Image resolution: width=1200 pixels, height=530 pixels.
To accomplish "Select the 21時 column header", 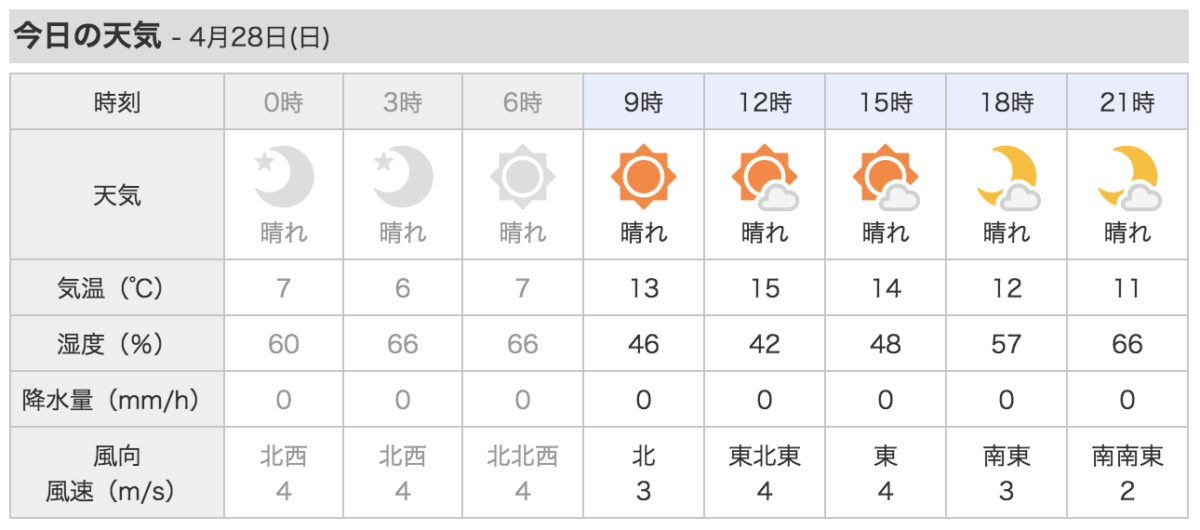I will 1128,102.
